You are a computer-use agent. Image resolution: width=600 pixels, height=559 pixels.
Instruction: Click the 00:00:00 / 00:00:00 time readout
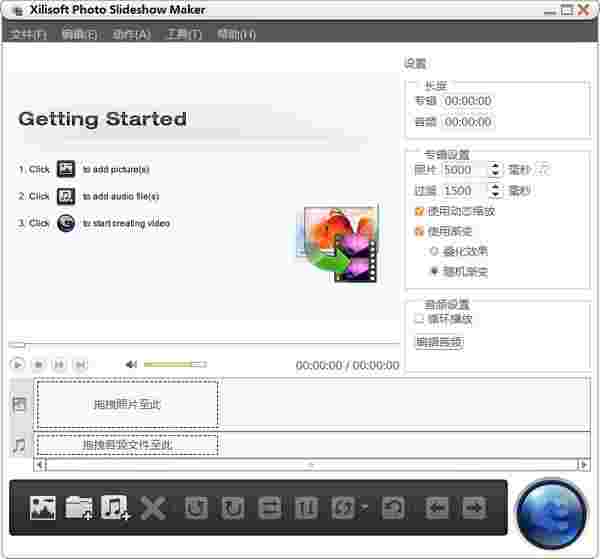click(x=347, y=365)
